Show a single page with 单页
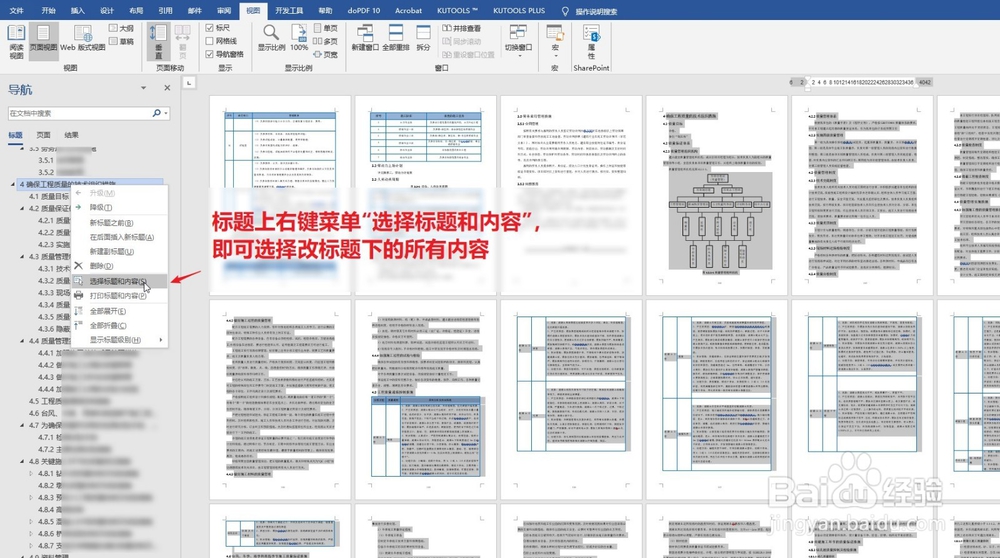 coord(326,28)
